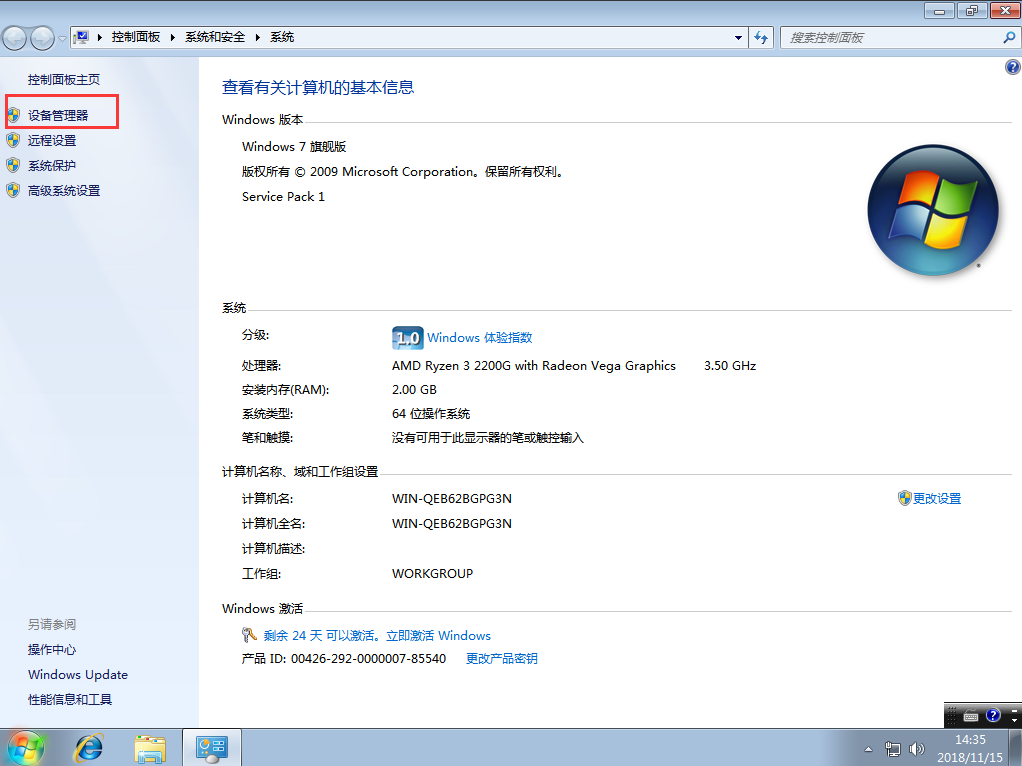The width and height of the screenshot is (1022, 766).
Task: Click the 立即激活 Windows activation link
Action: point(438,636)
